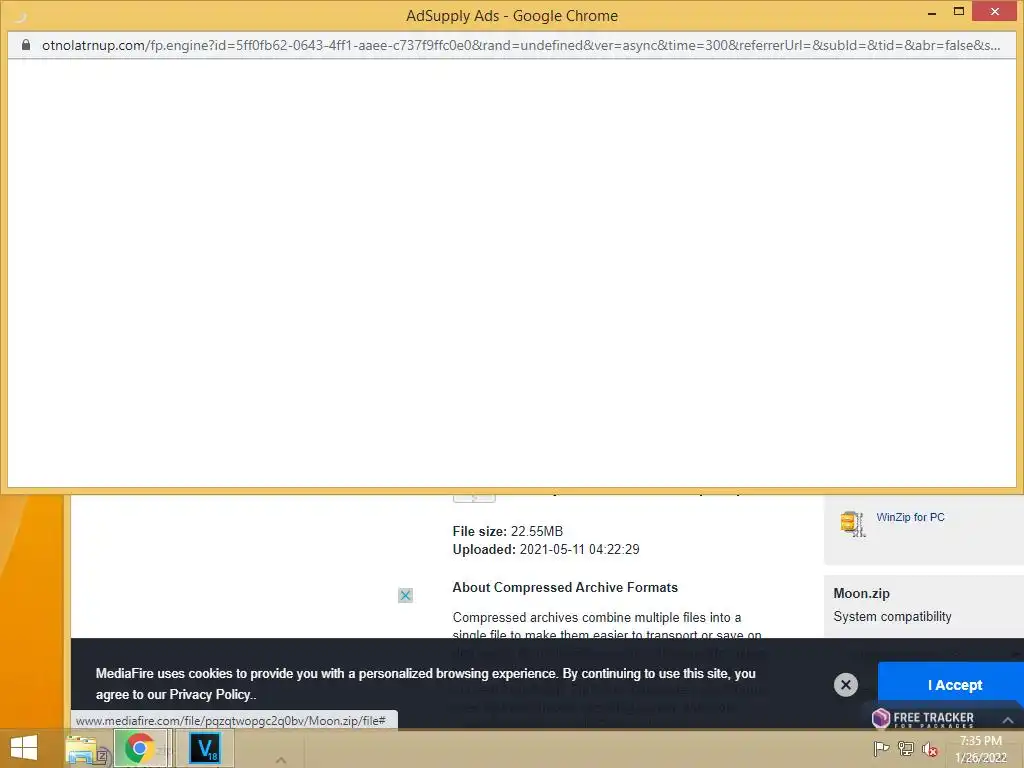1024x768 pixels.
Task: Maximize the AdSupply Ads popup window
Action: tap(959, 11)
